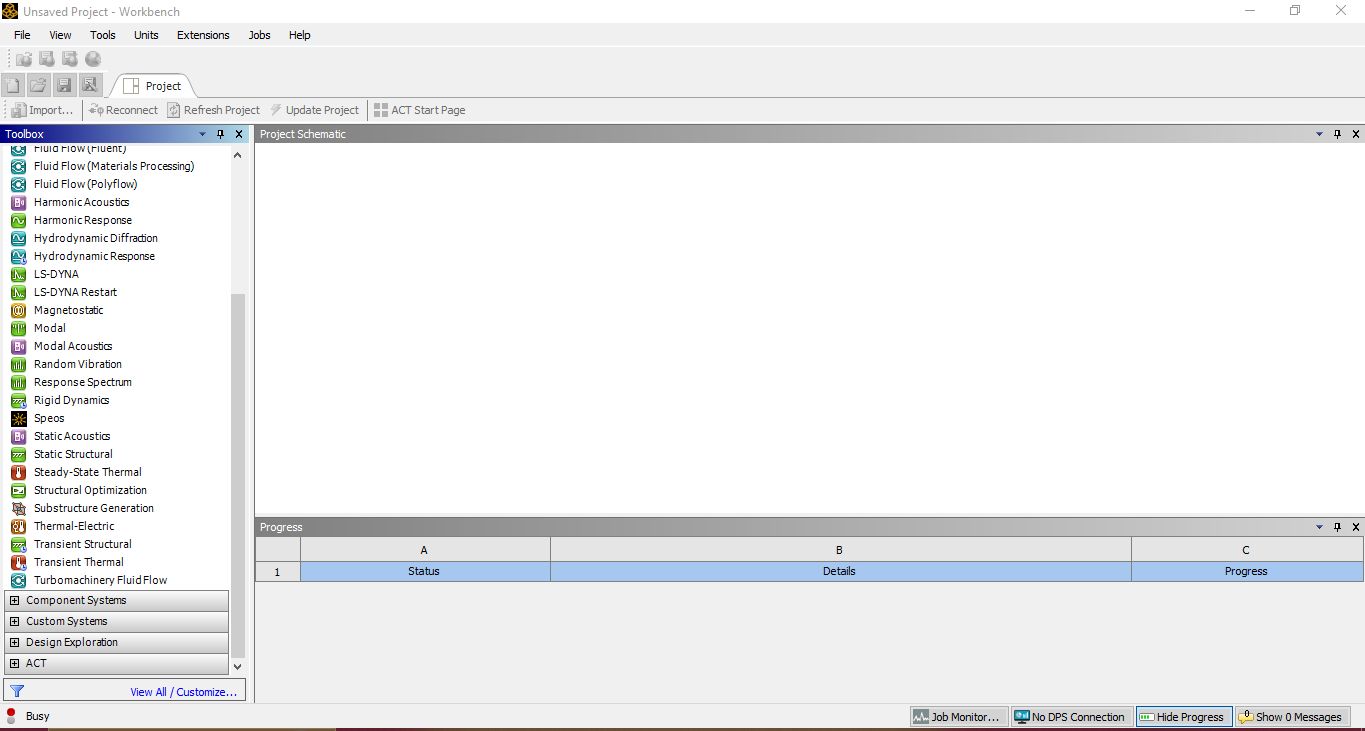Image resolution: width=1365 pixels, height=731 pixels.
Task: Open the Extensions menu
Action: point(203,35)
